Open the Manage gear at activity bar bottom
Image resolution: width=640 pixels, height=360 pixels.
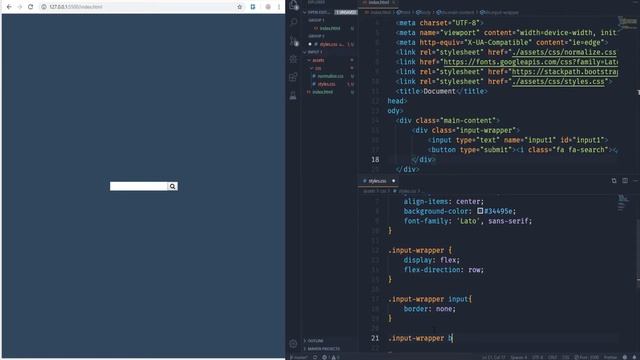pyautogui.click(x=293, y=344)
